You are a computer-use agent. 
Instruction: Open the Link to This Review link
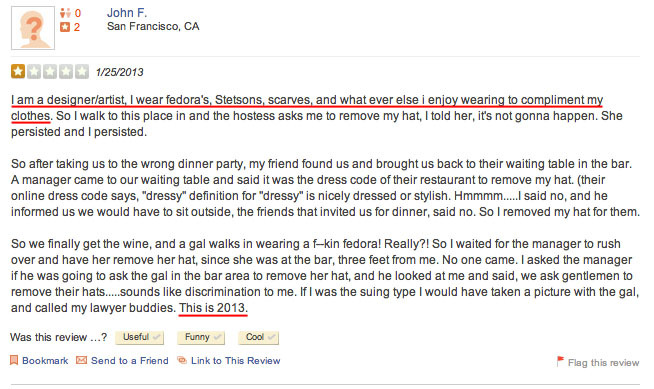pyautogui.click(x=236, y=361)
